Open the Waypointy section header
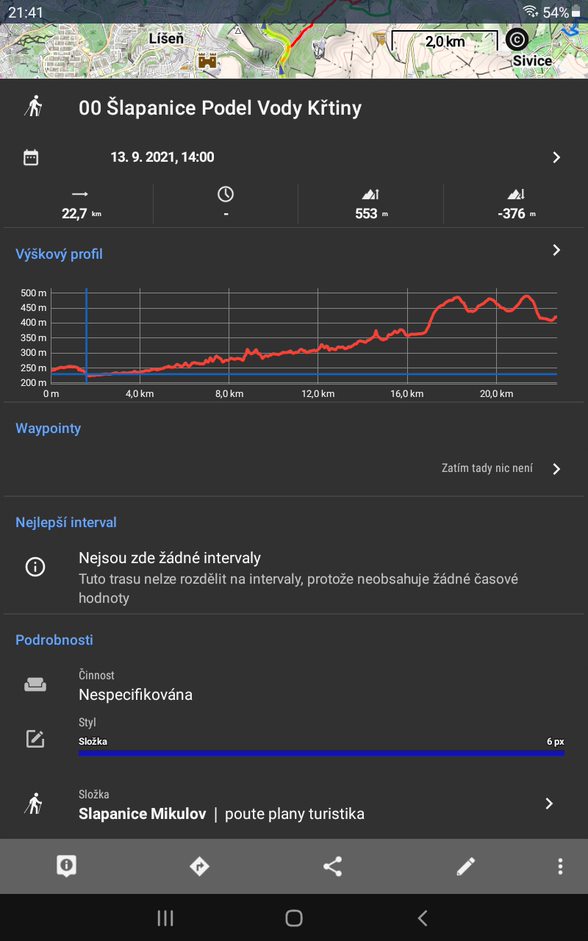This screenshot has width=588, height=941. point(48,428)
